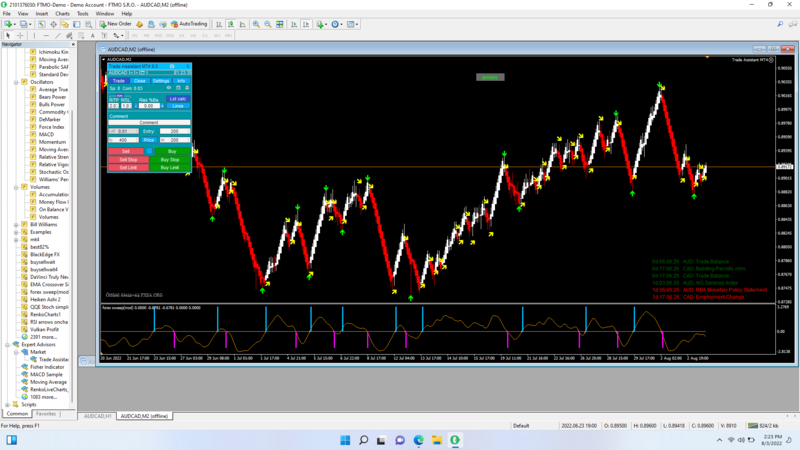Toggle the blue square between Sell and Buy
The height and width of the screenshot is (450, 800).
(149, 151)
